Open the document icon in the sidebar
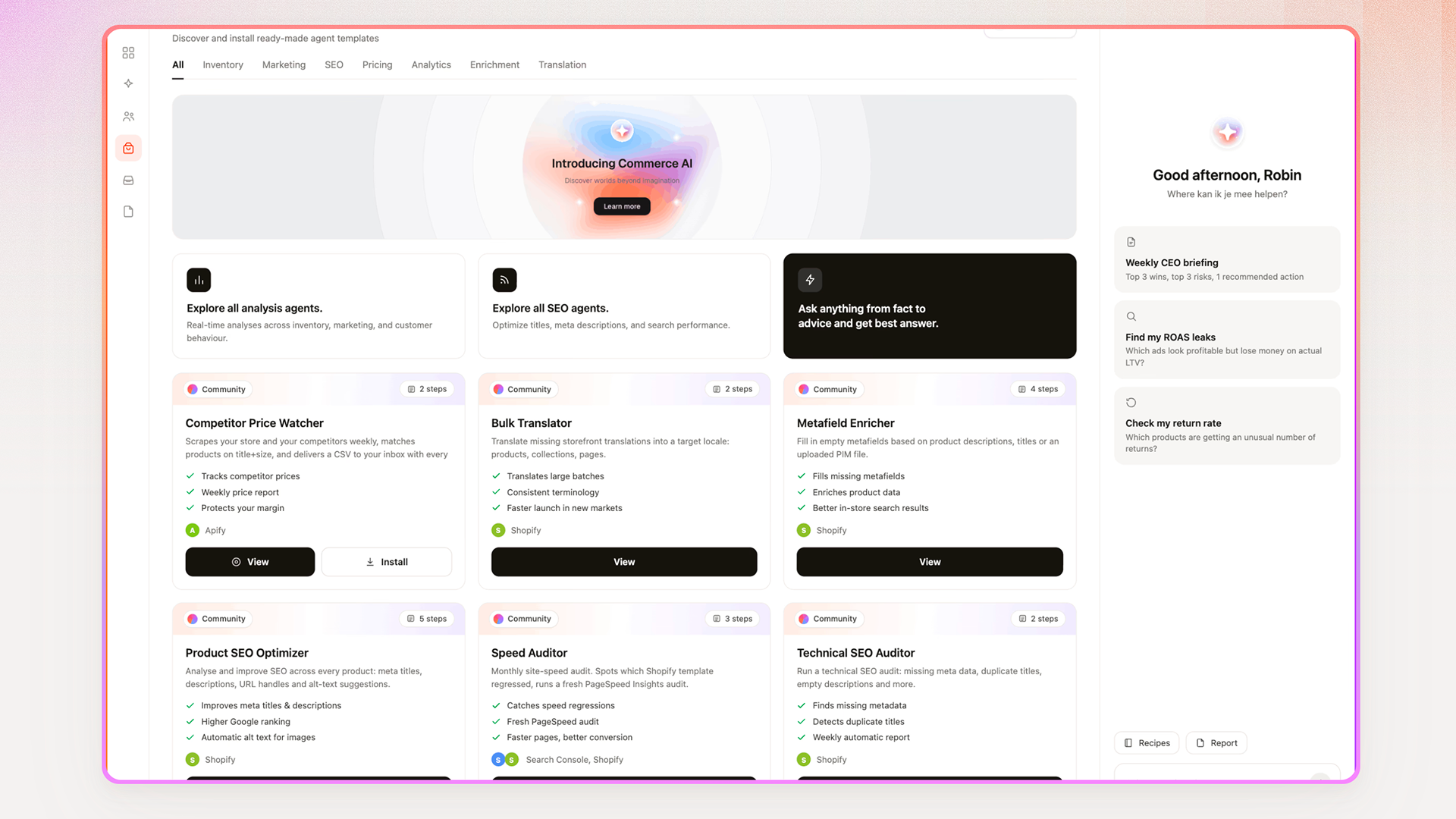This screenshot has height=819, width=1456. (128, 212)
